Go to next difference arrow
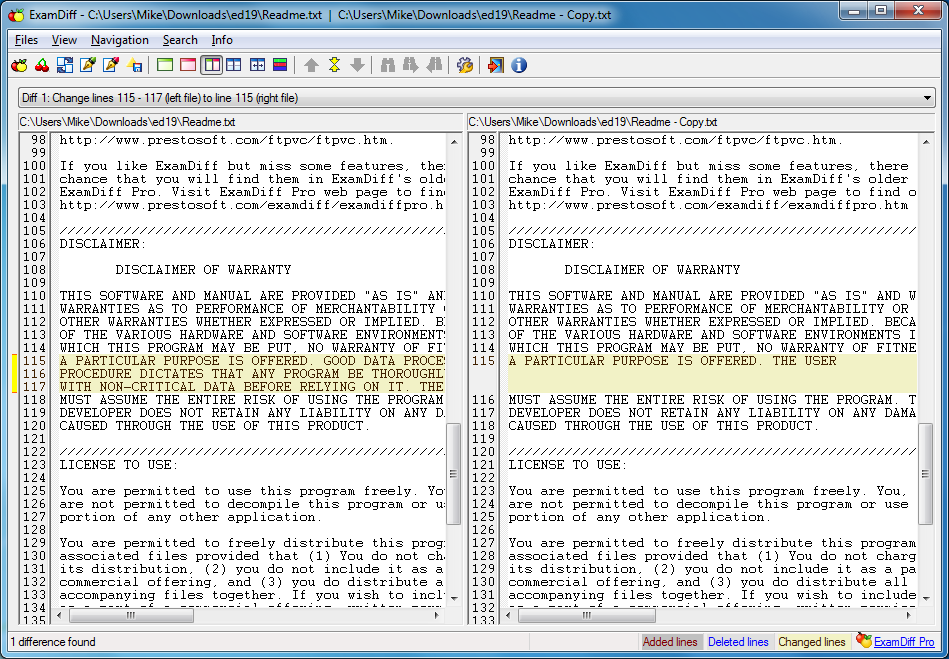The height and width of the screenshot is (659, 949). tap(357, 65)
